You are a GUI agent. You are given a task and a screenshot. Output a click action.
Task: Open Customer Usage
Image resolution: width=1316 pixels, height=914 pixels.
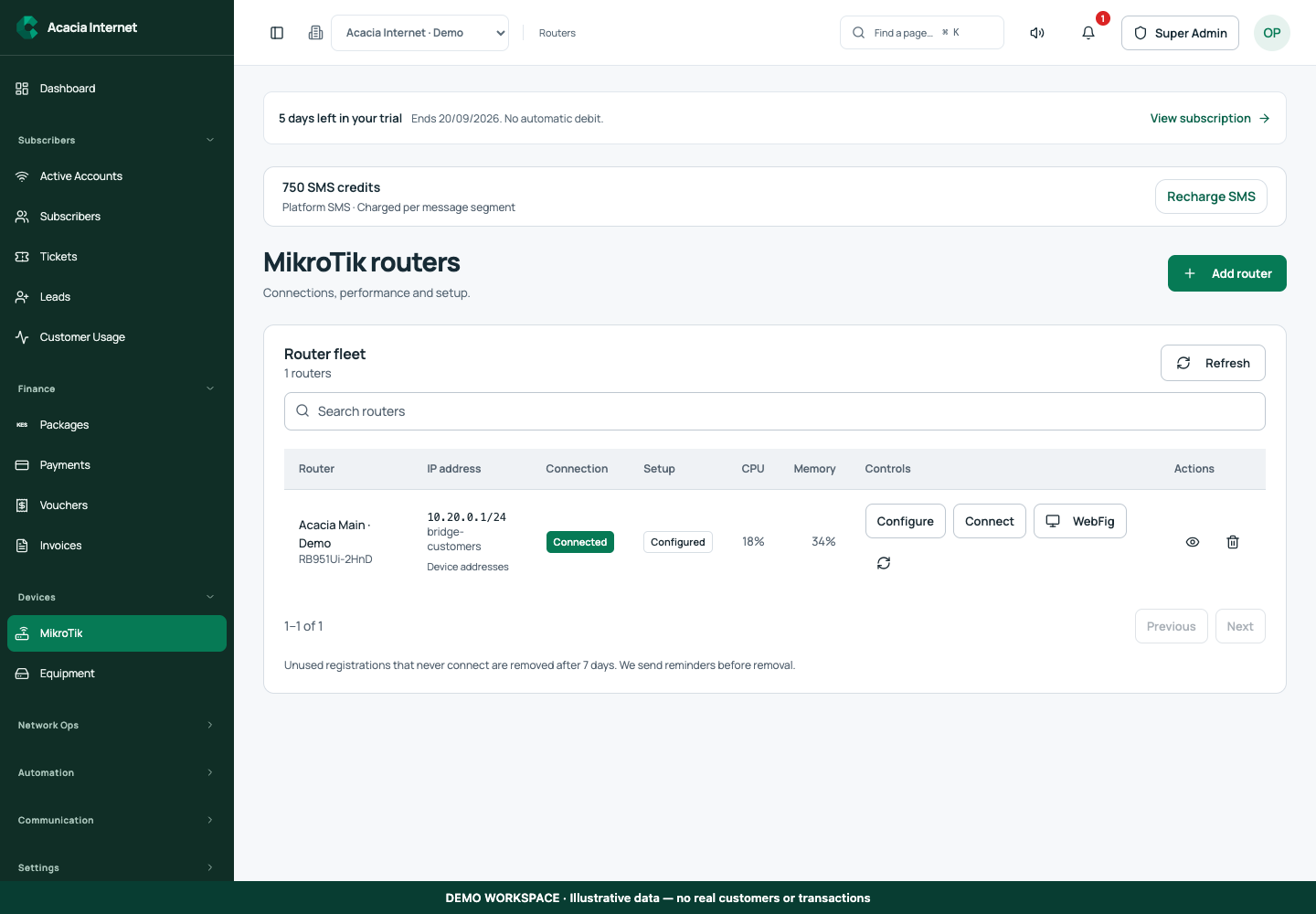click(117, 337)
